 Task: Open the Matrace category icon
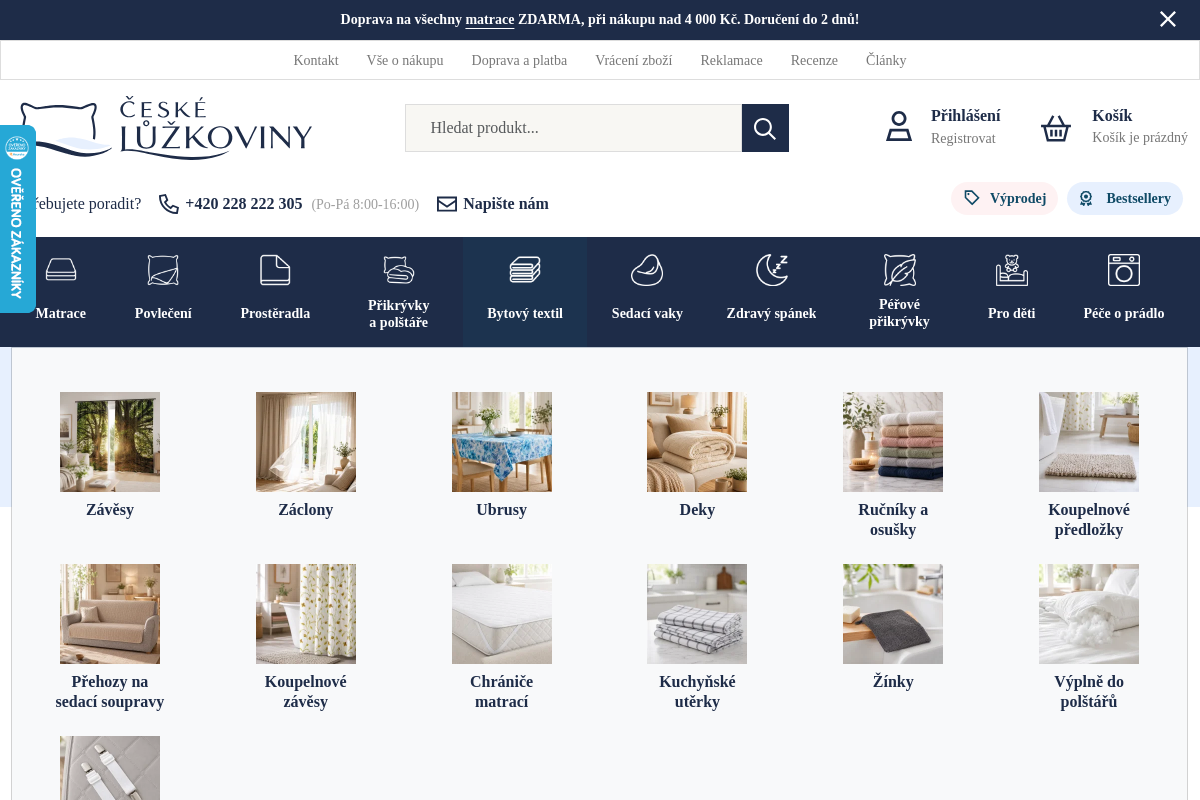pyautogui.click(x=61, y=270)
